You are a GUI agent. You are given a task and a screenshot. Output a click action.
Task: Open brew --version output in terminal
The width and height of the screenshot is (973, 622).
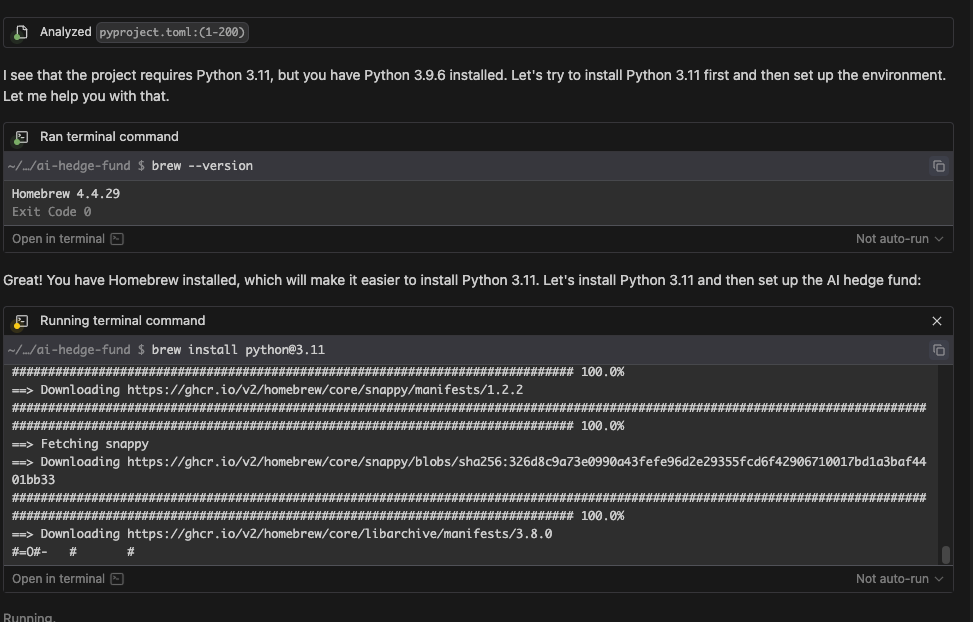pos(58,239)
